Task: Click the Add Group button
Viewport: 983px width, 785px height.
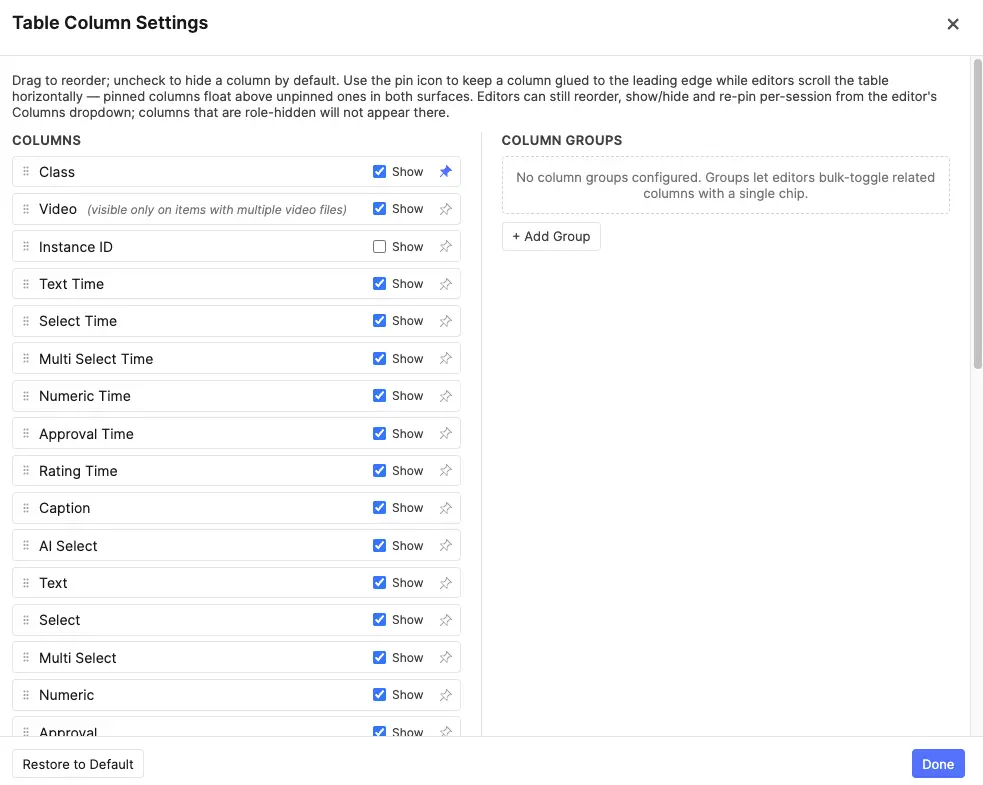Action: click(551, 236)
